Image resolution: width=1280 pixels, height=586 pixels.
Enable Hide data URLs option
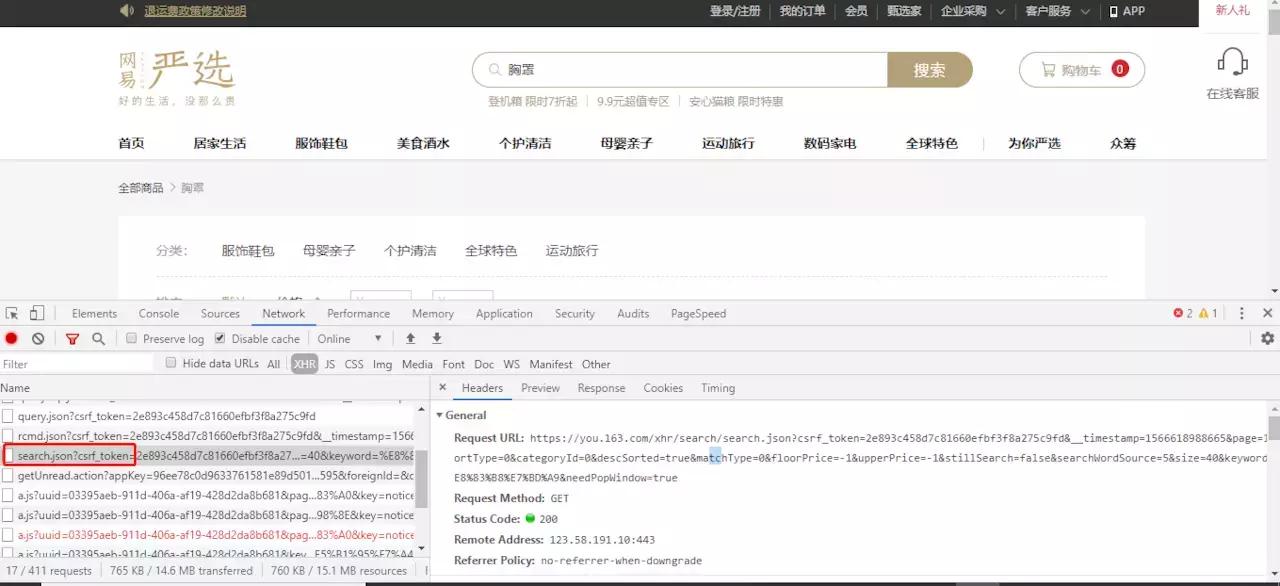[170, 363]
